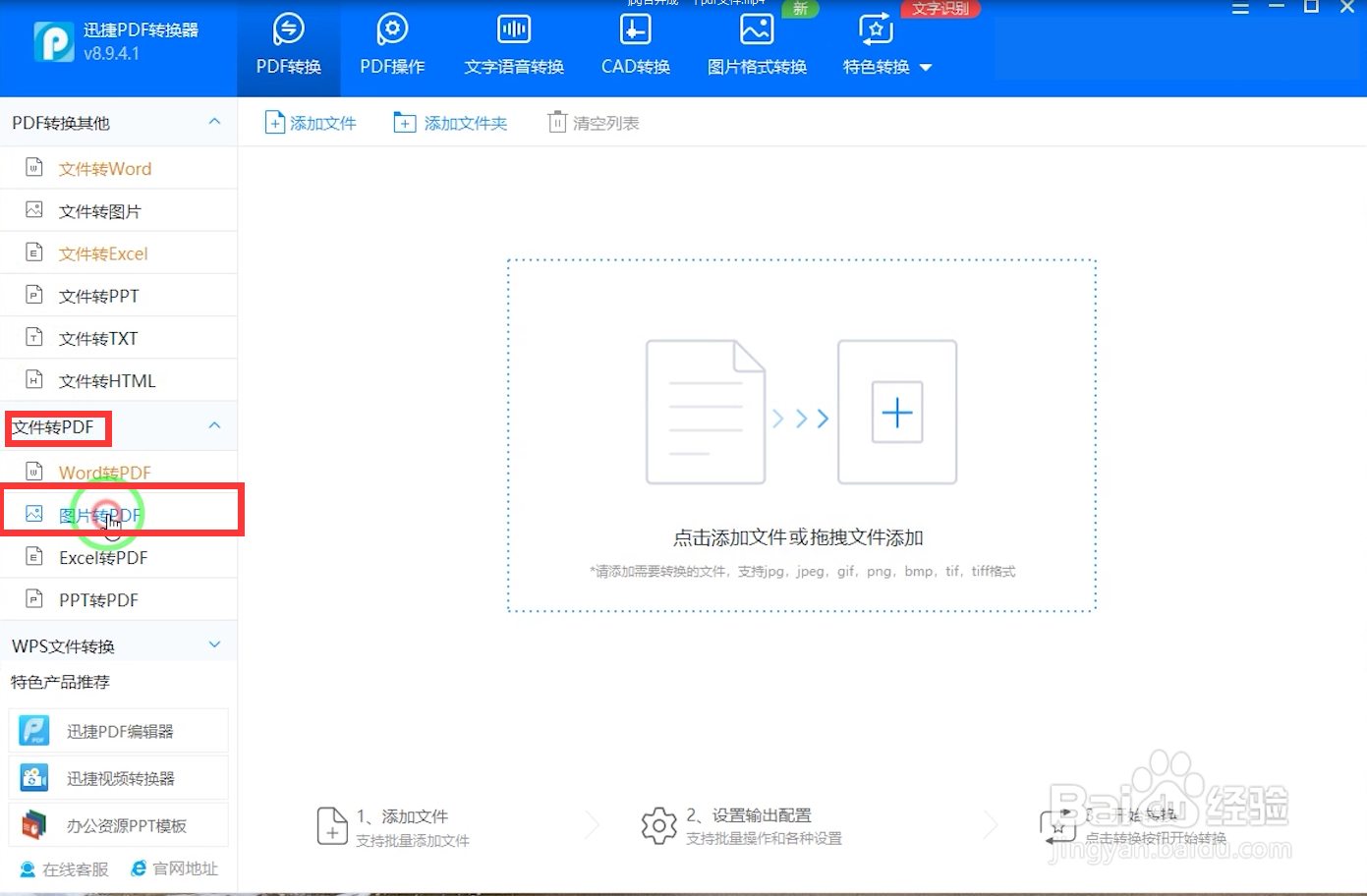1367x896 pixels.
Task: Click the 清空列表 button
Action: click(594, 123)
